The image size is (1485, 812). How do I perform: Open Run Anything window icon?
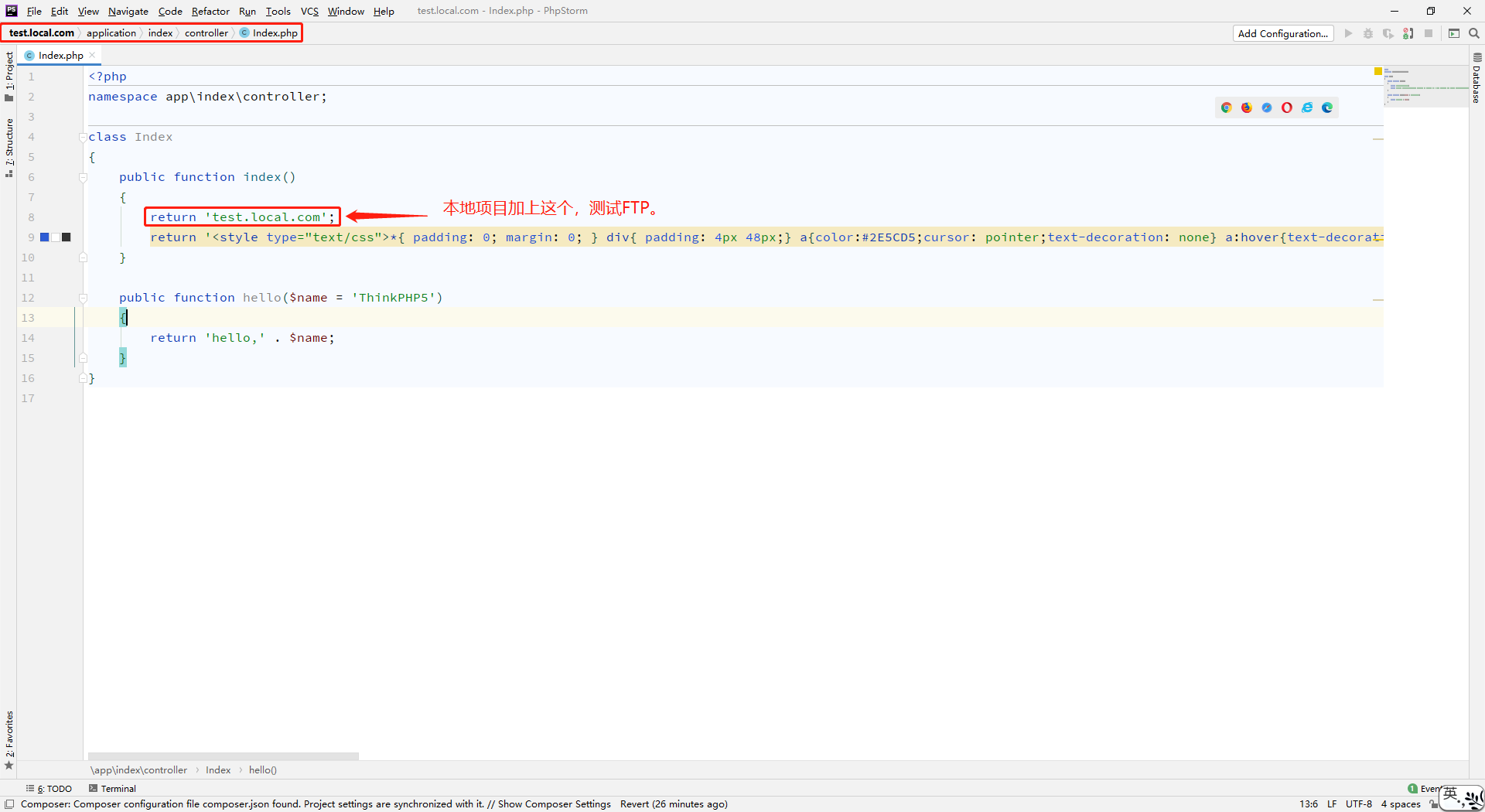[x=1454, y=33]
